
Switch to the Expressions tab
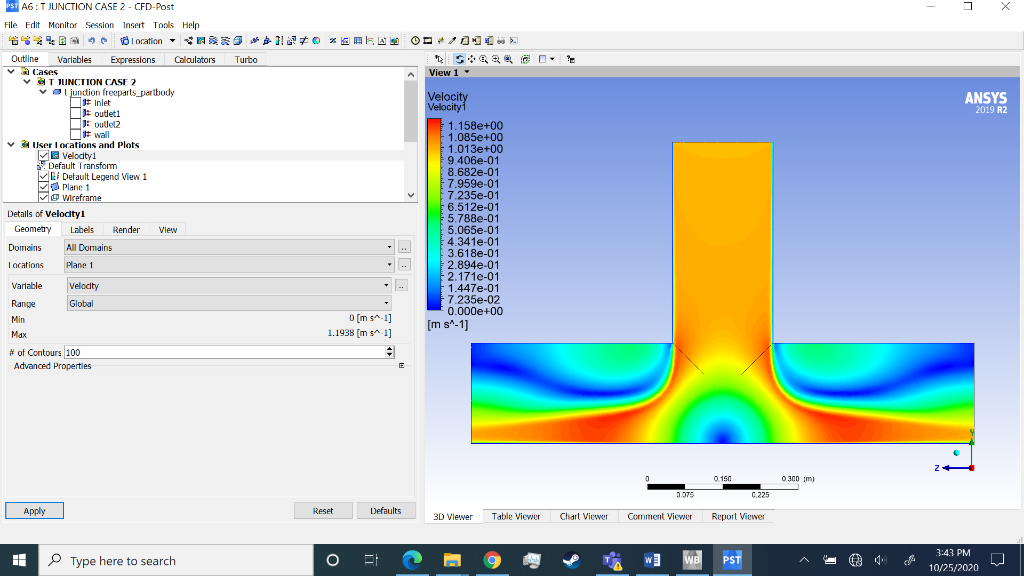(132, 60)
